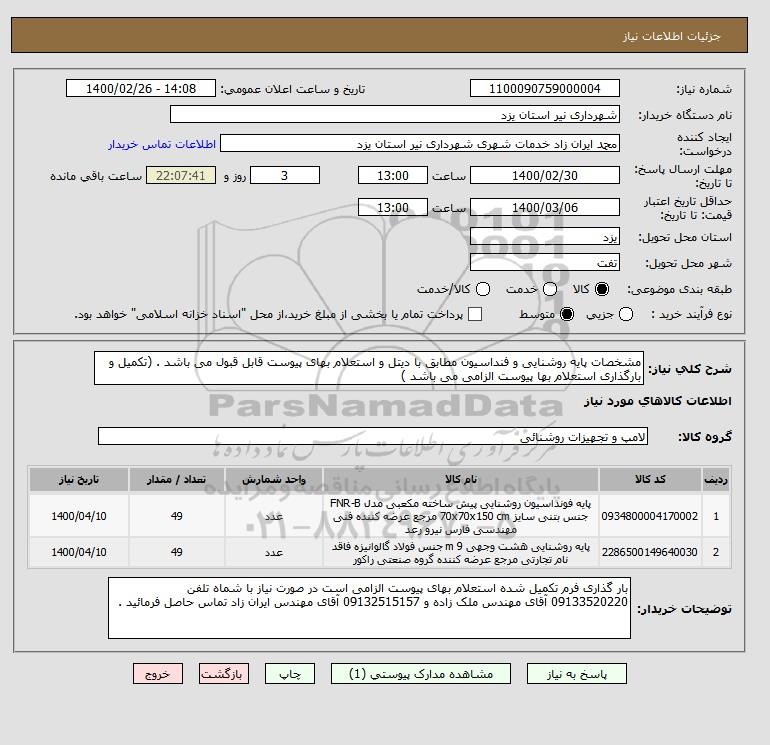The image size is (770, 745).
Task: Select the خدمت radio button
Action: point(550,289)
